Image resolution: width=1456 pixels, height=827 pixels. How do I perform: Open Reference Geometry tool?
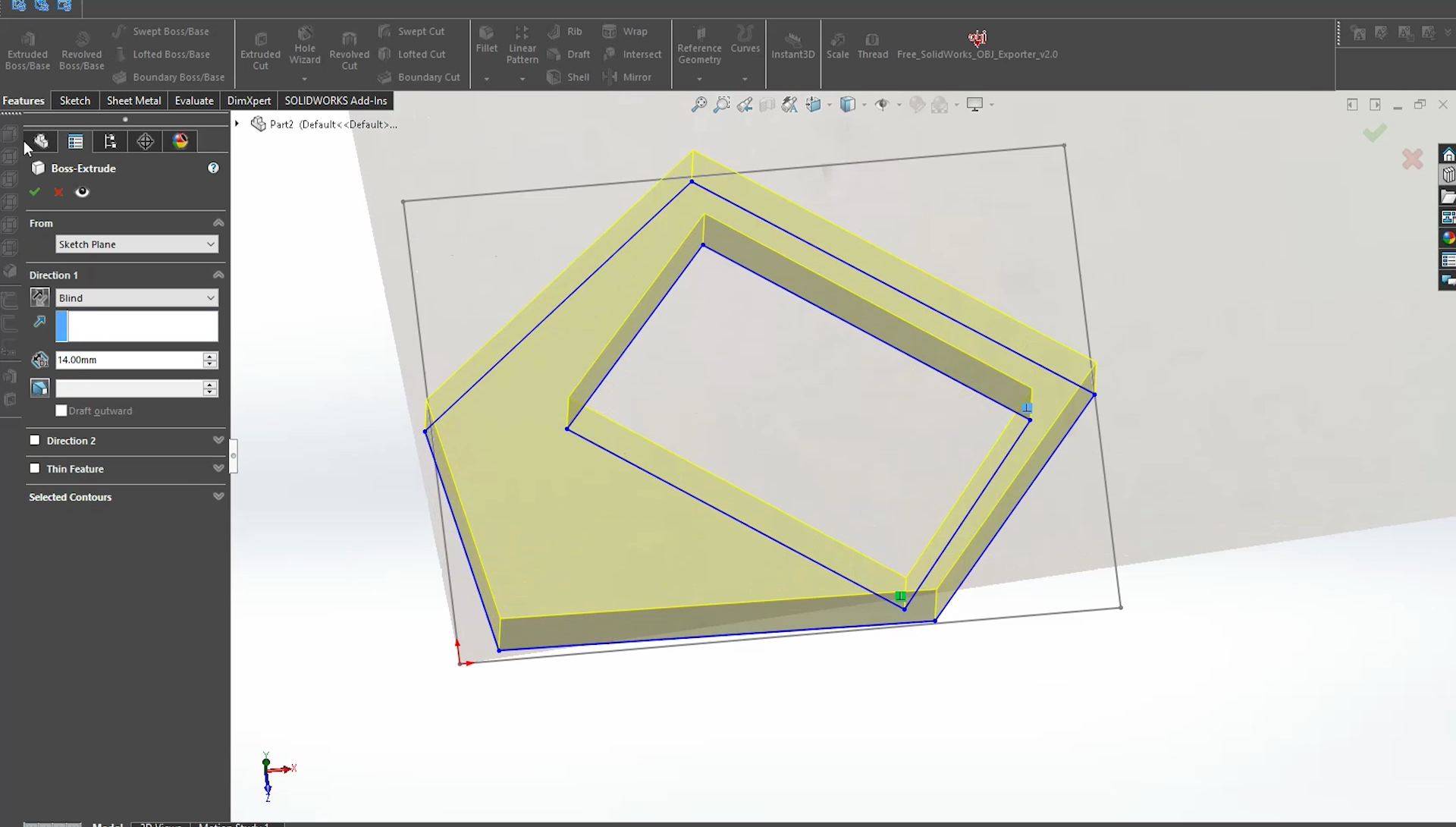point(699,46)
